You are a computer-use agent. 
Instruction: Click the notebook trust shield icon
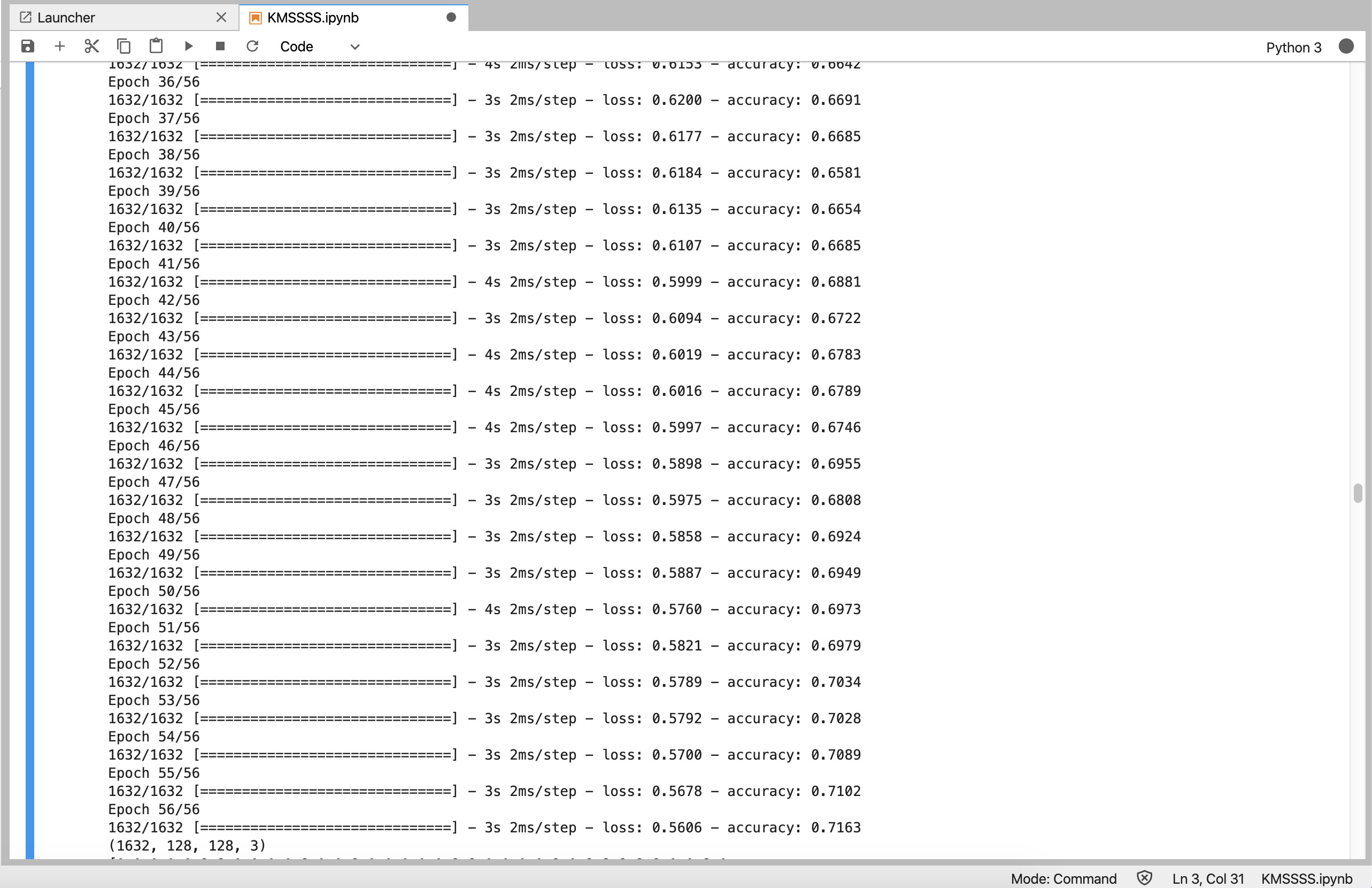click(1144, 878)
